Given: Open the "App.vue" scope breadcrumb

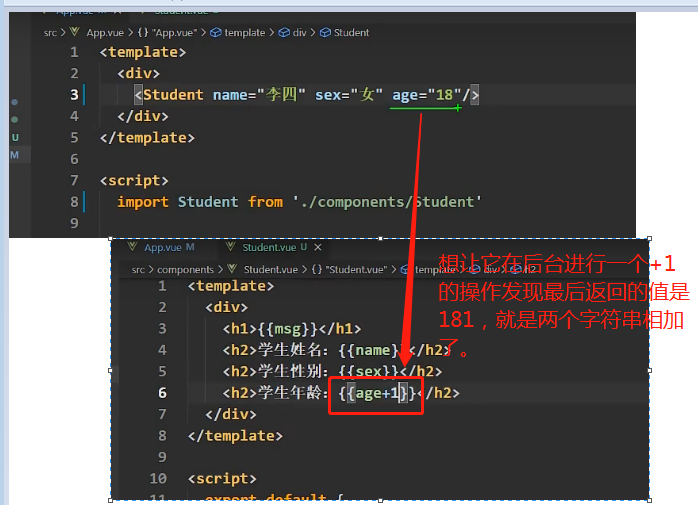Looking at the screenshot, I should 174,33.
